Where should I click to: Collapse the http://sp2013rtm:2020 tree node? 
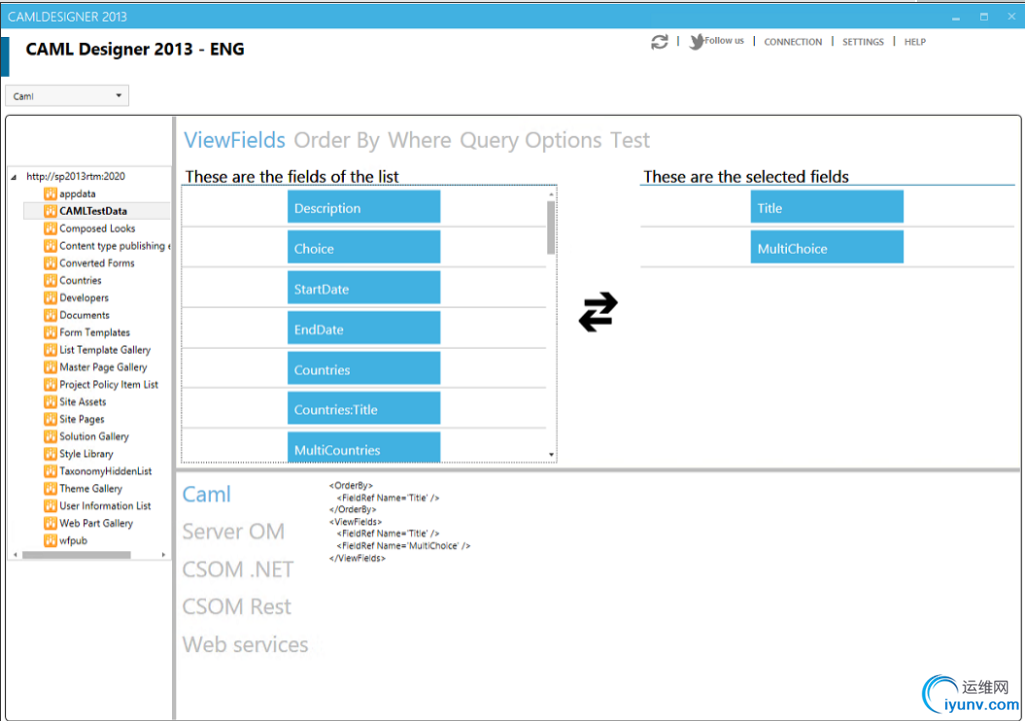pyautogui.click(x=14, y=176)
